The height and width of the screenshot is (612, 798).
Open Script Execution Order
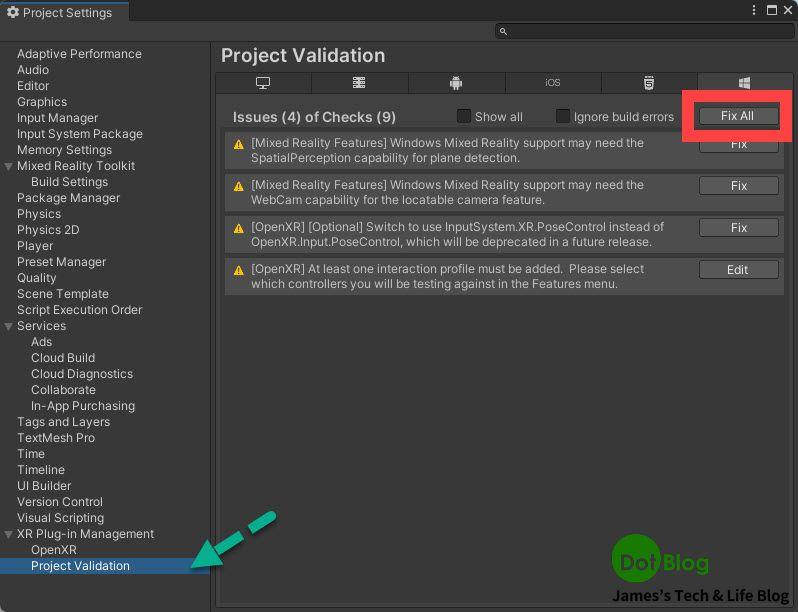[x=80, y=310]
